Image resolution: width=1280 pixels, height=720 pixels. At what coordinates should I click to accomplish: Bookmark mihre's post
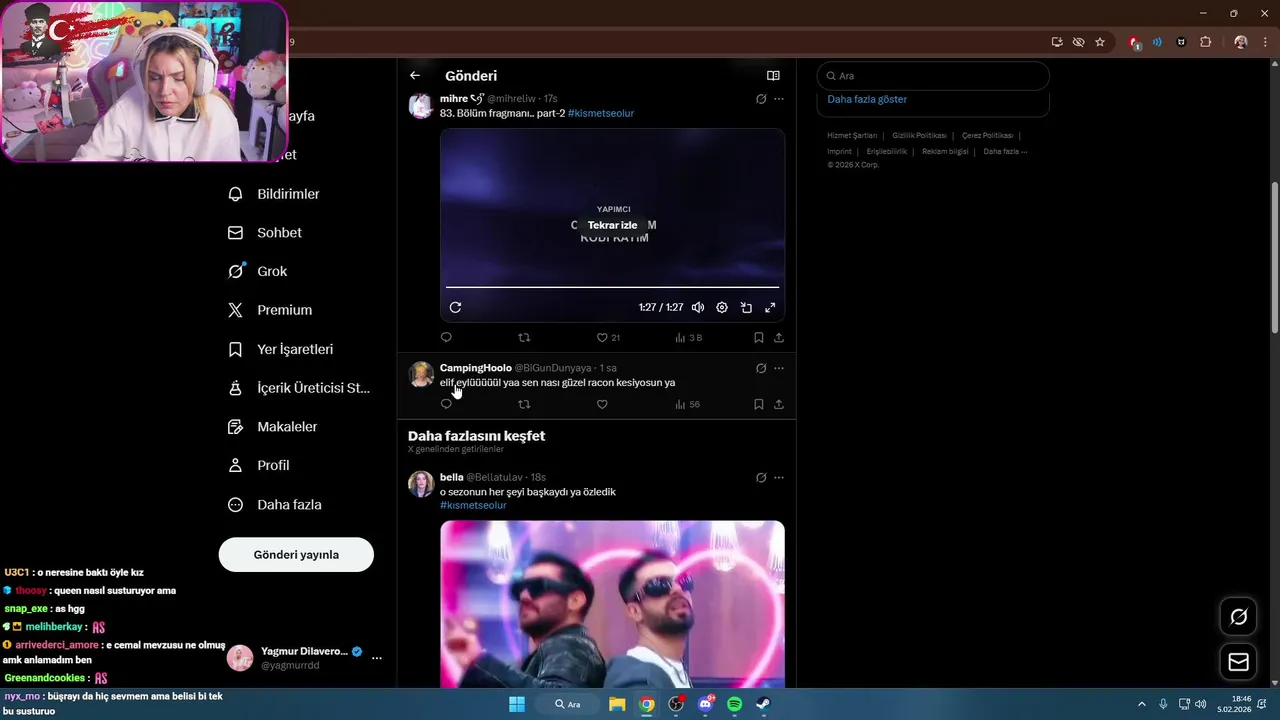(x=759, y=338)
